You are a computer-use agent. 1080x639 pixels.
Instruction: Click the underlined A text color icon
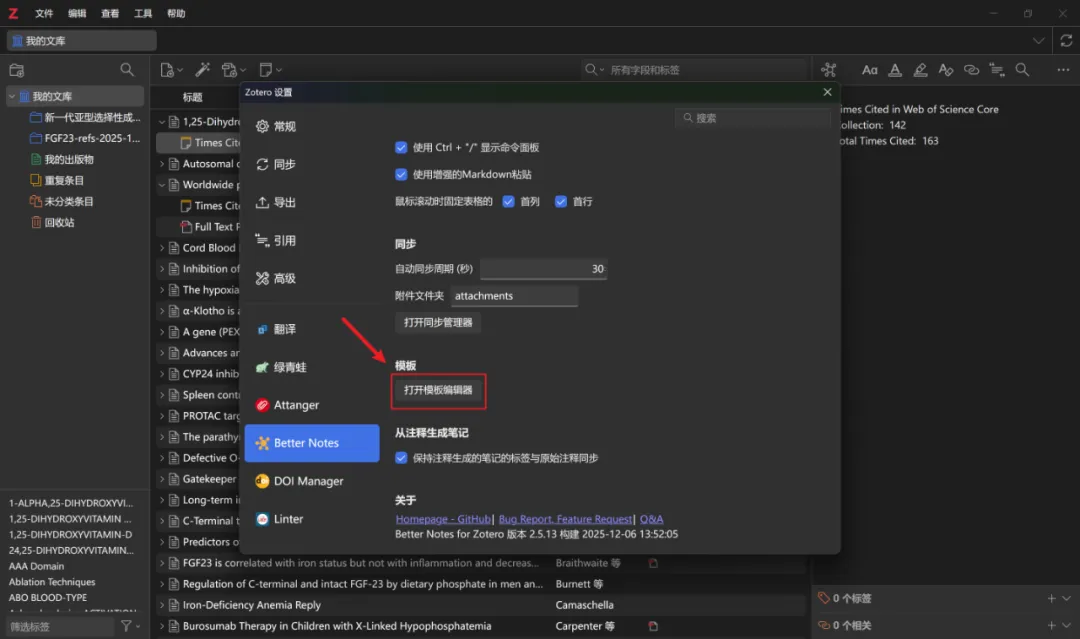(x=895, y=70)
